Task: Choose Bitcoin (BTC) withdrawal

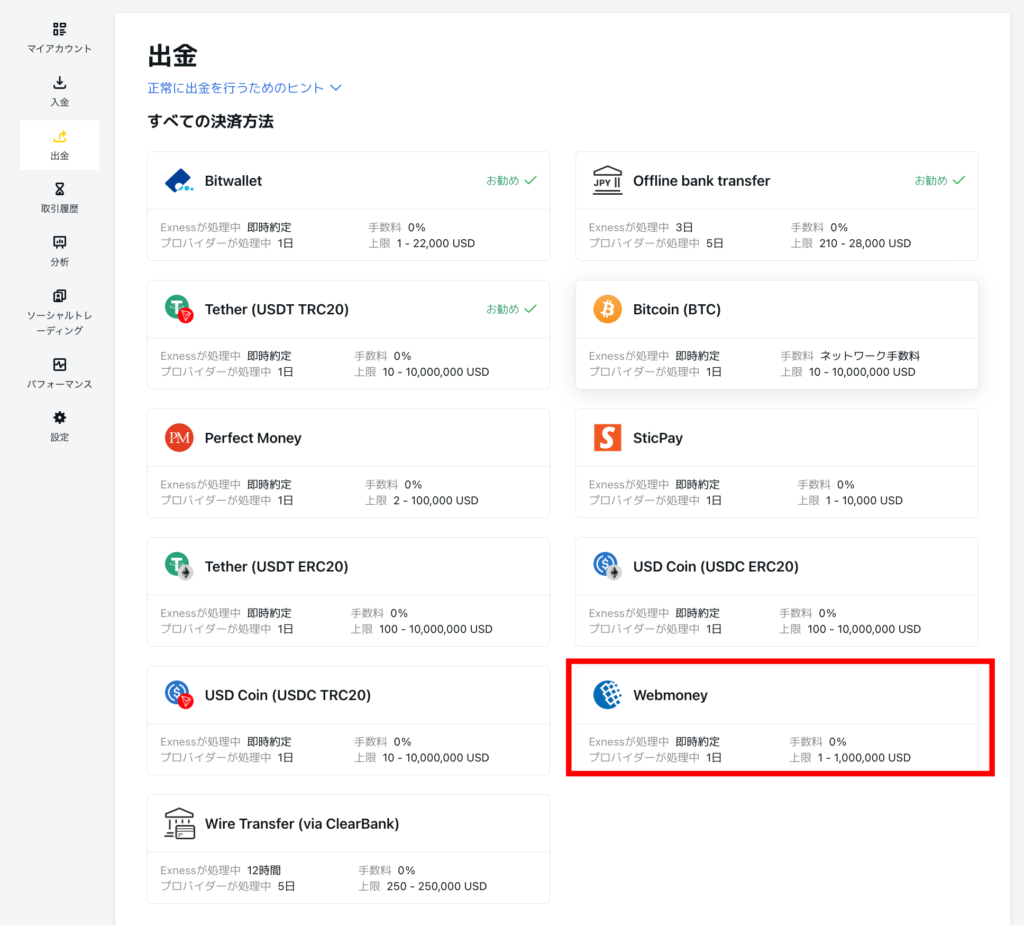Action: point(776,334)
